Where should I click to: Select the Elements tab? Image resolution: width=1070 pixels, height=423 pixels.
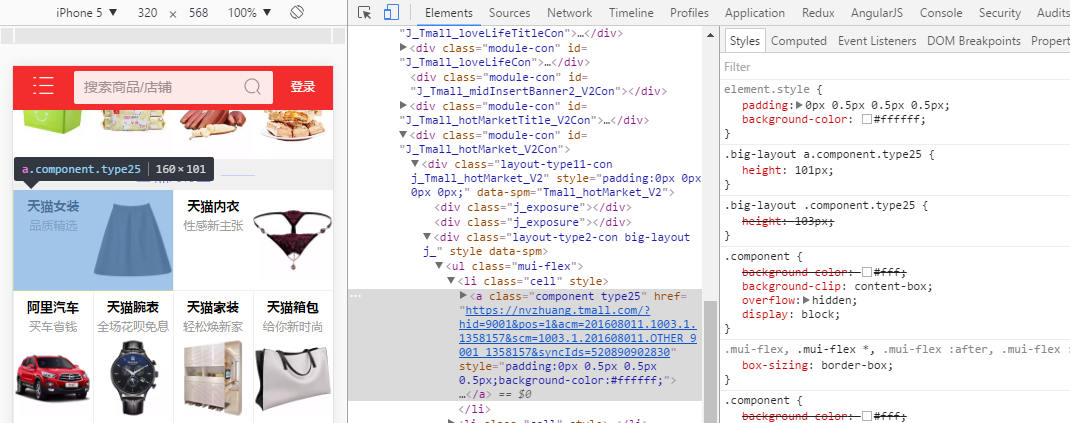click(x=448, y=12)
